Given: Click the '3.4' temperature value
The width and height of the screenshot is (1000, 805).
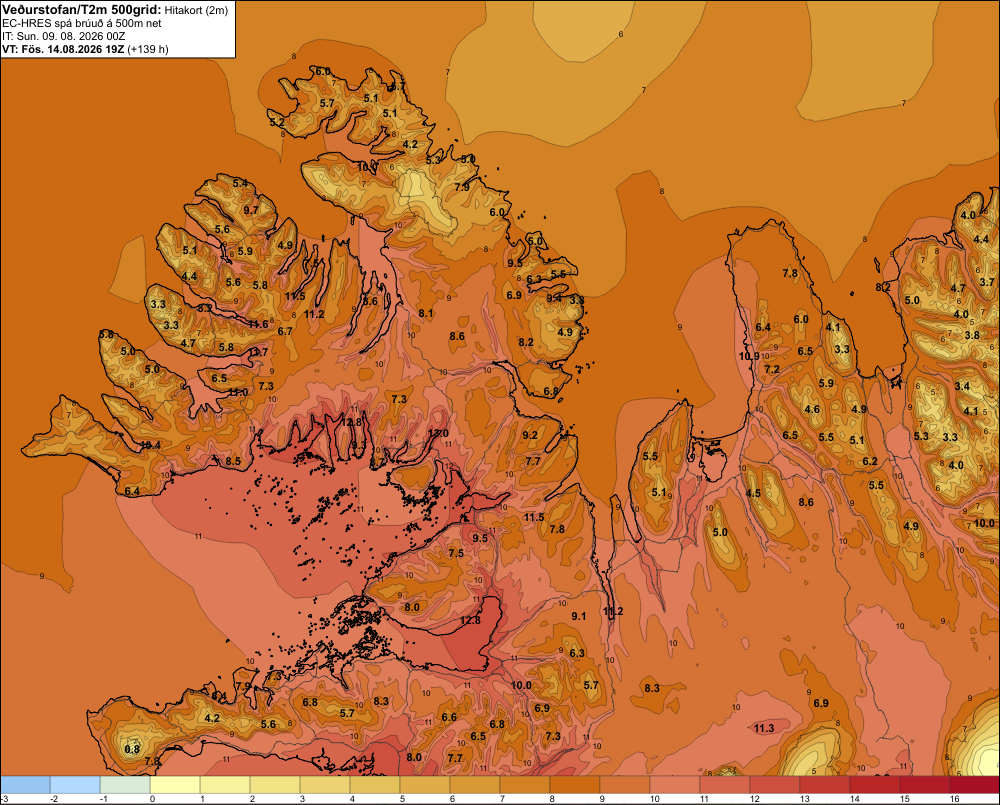Looking at the screenshot, I should point(962,386).
